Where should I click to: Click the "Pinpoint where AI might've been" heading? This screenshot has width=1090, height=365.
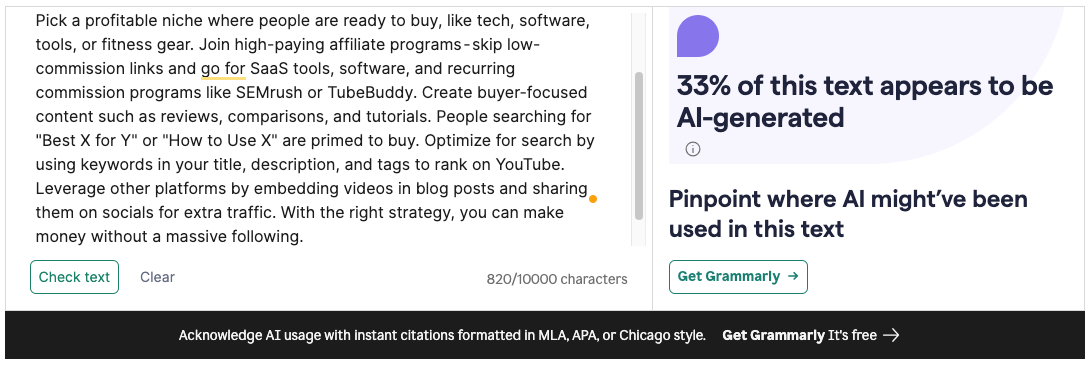(x=848, y=199)
